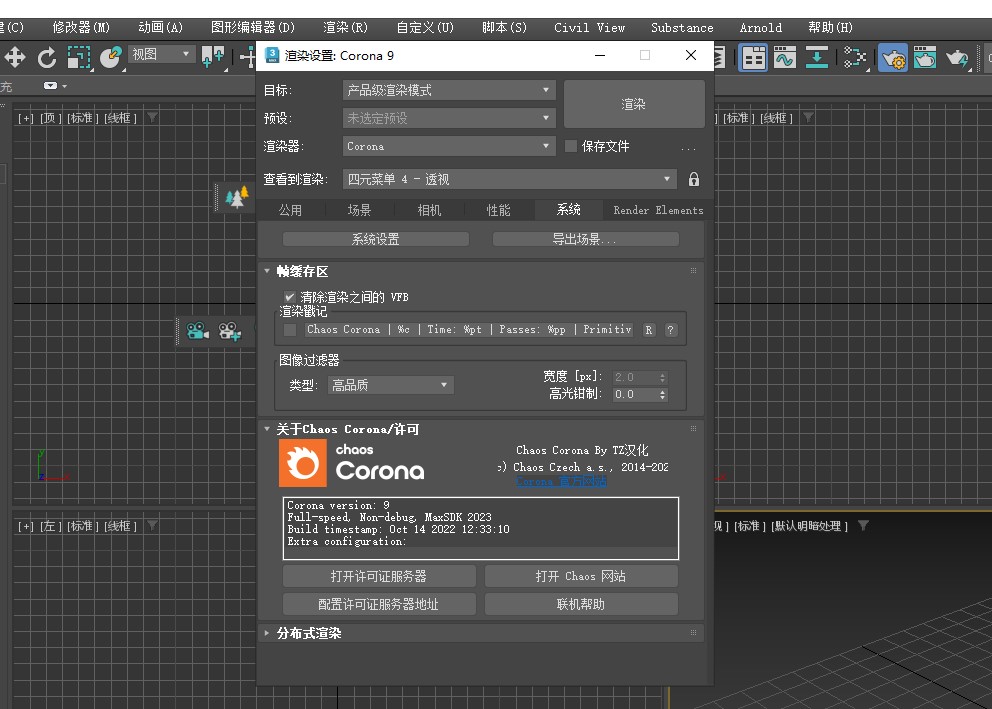The image size is (992, 709).
Task: Render the scene with the teapot lightning icon
Action: tap(958, 57)
